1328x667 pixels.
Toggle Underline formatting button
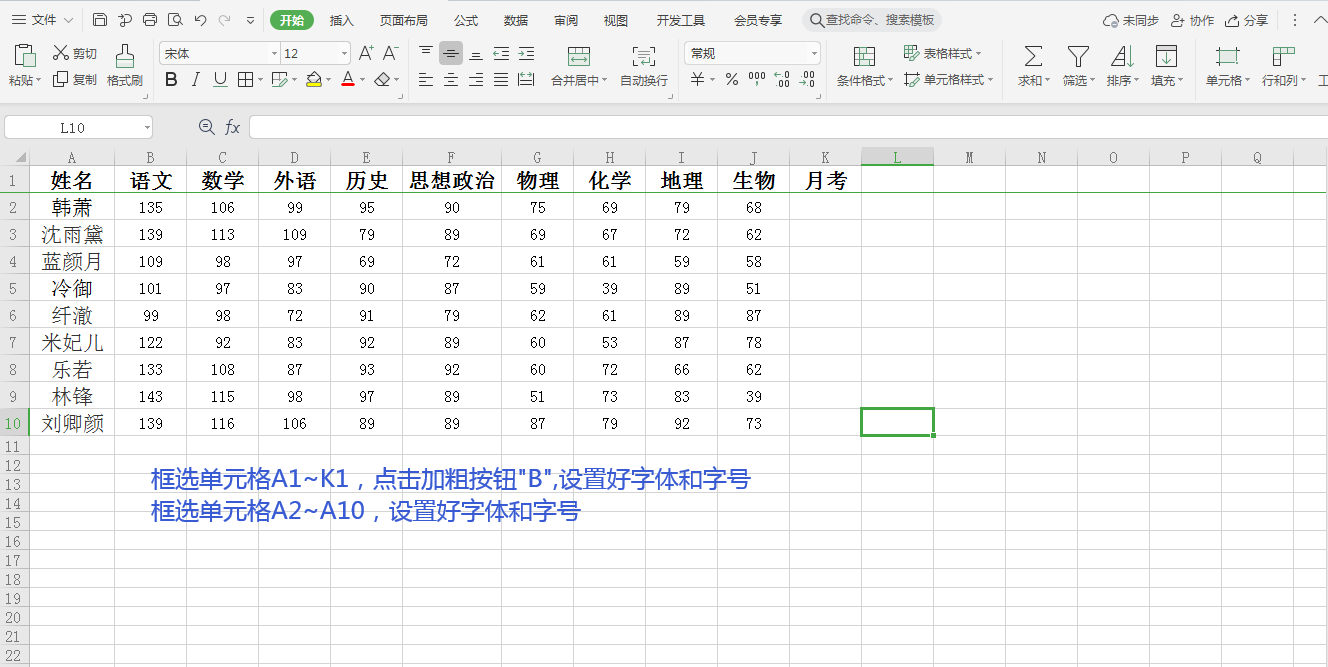click(220, 80)
